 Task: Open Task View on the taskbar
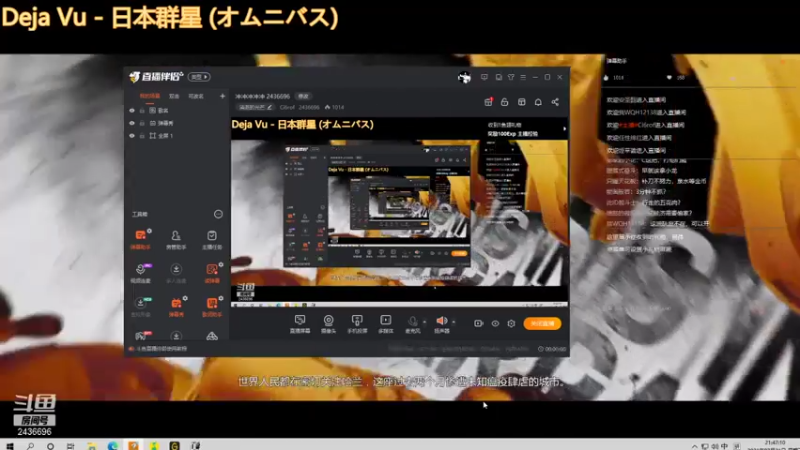70,445
